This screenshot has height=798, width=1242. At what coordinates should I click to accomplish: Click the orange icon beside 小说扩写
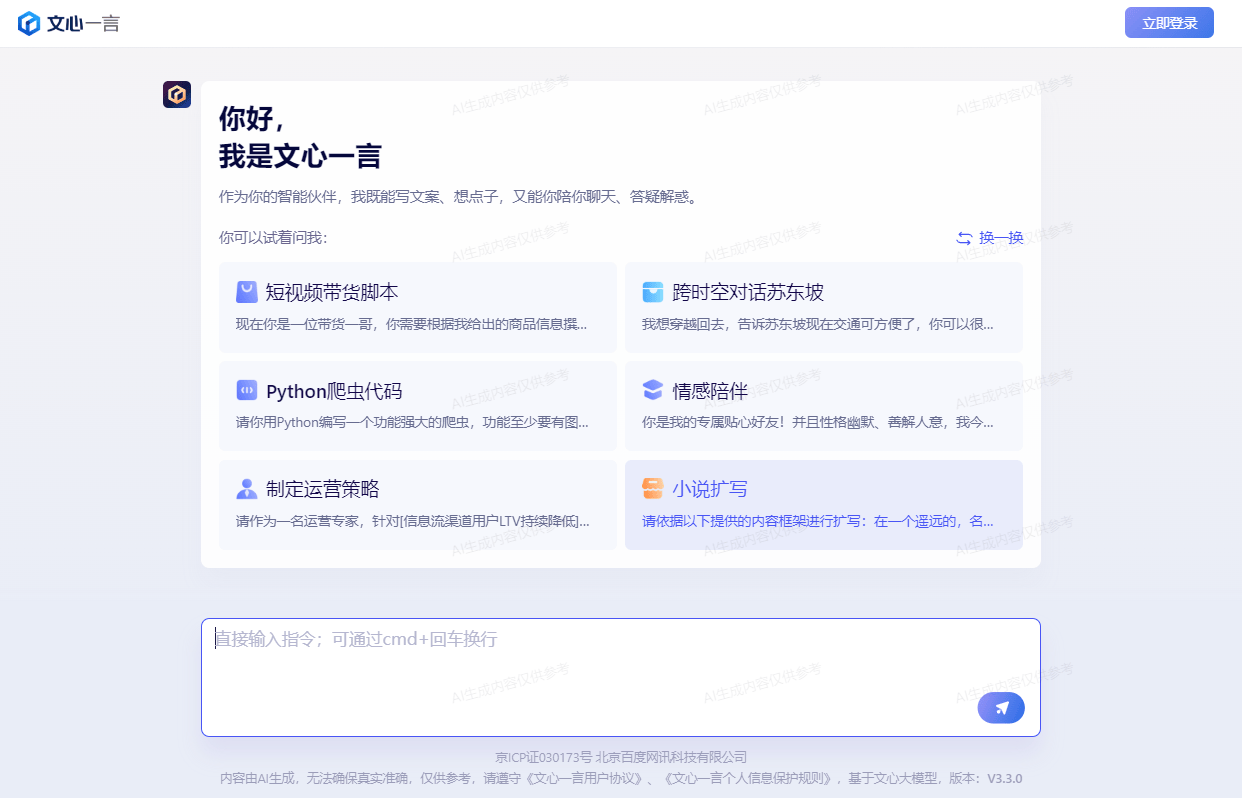point(653,489)
